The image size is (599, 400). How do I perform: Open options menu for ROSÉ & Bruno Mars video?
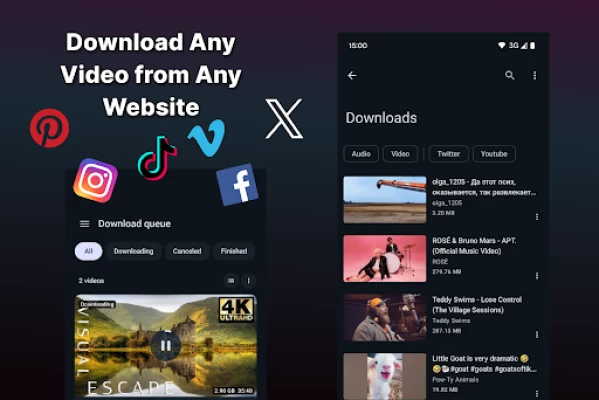click(x=537, y=276)
